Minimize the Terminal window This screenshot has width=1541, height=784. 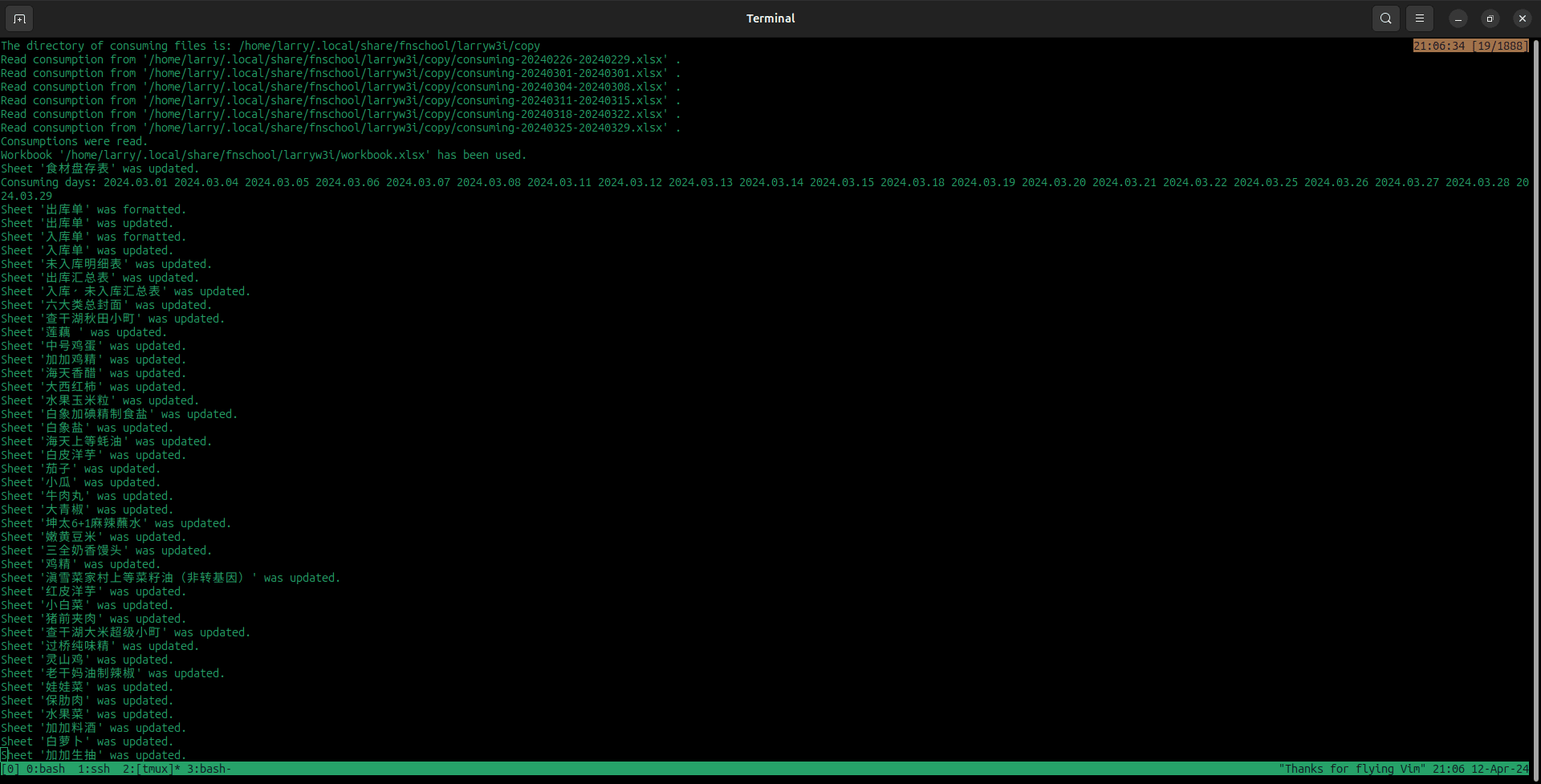pos(1458,18)
